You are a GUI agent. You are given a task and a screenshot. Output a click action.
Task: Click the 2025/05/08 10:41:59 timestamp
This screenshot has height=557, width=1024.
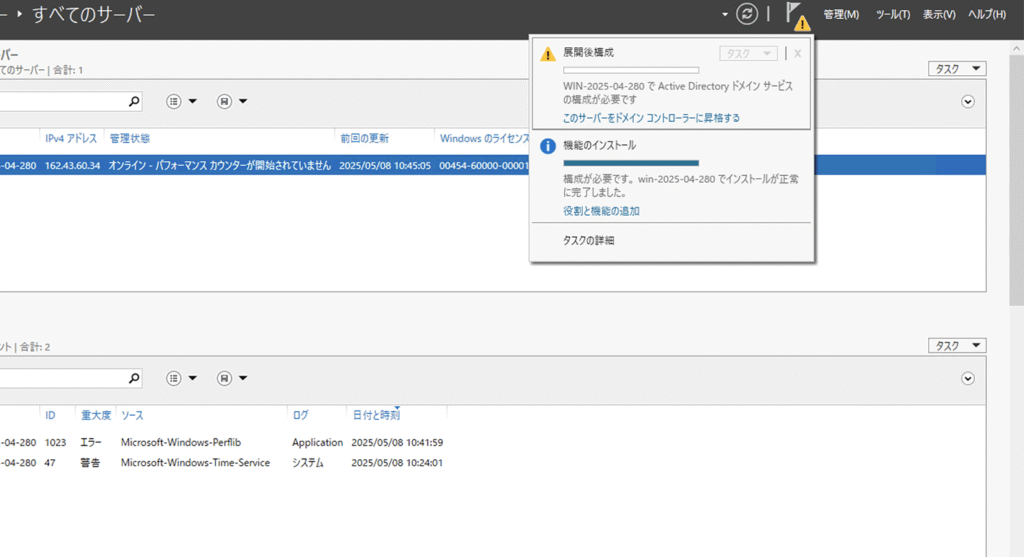pos(397,443)
